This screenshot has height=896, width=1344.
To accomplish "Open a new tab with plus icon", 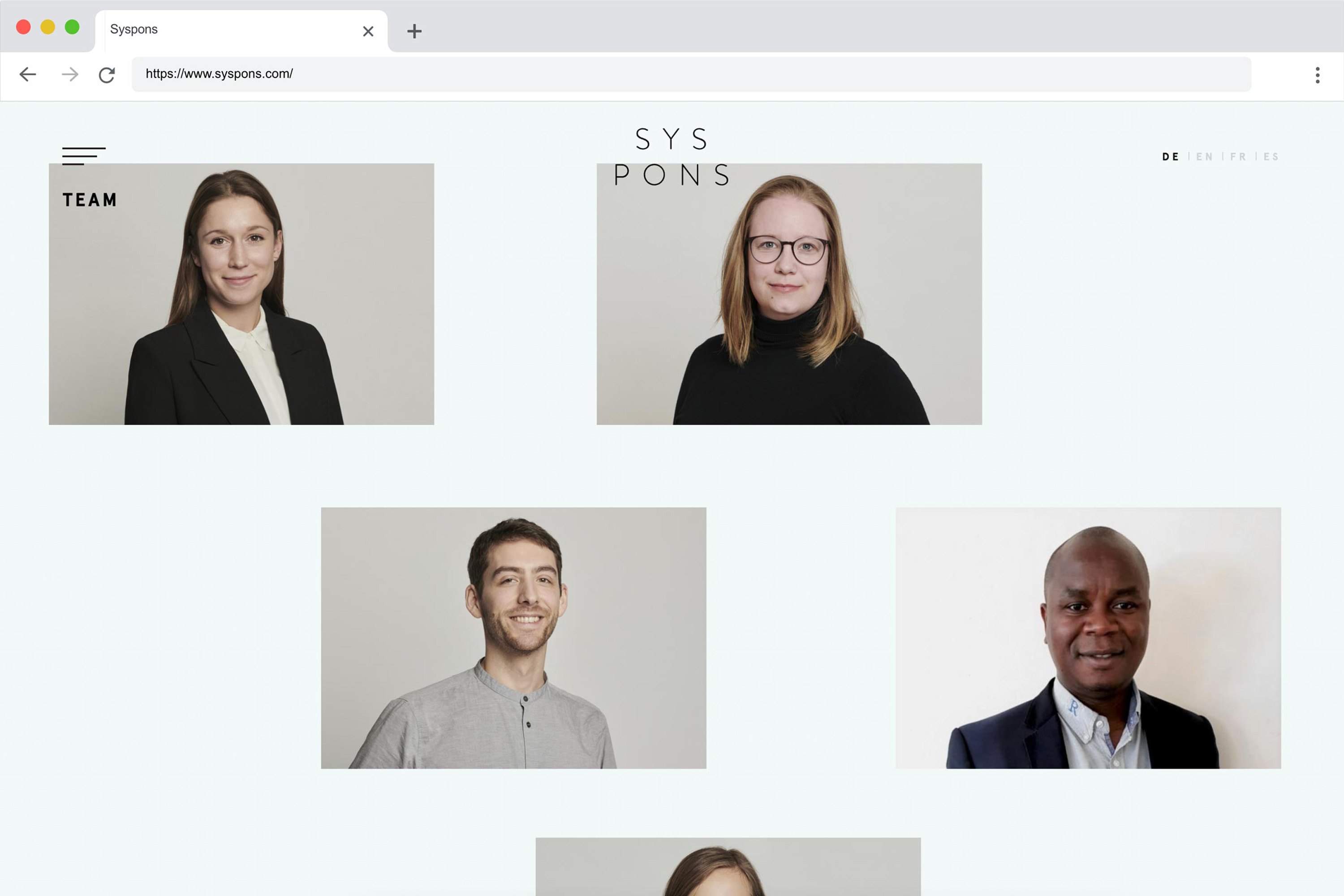I will tap(414, 31).
